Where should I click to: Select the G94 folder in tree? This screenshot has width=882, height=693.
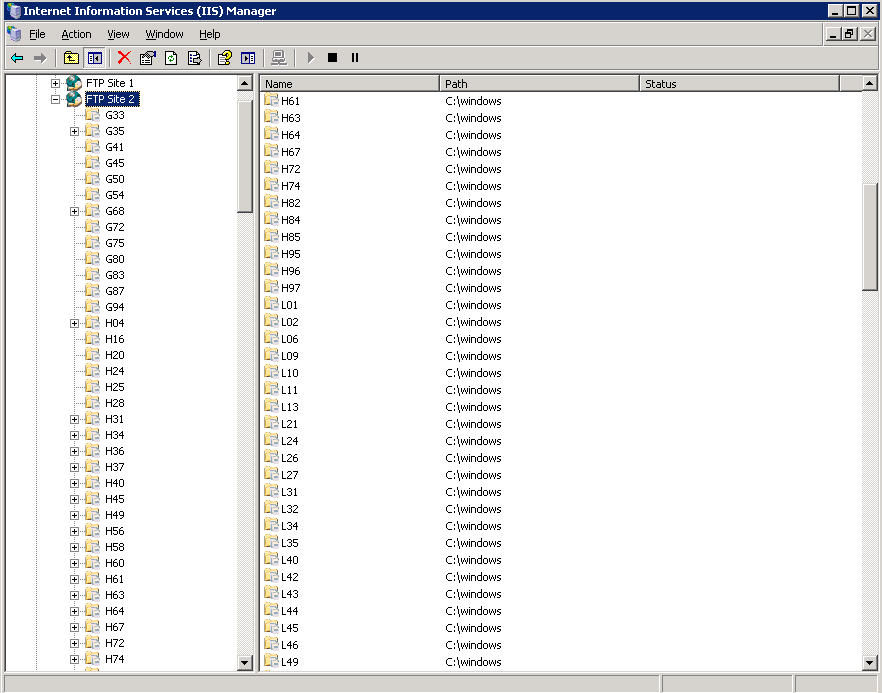coord(115,307)
